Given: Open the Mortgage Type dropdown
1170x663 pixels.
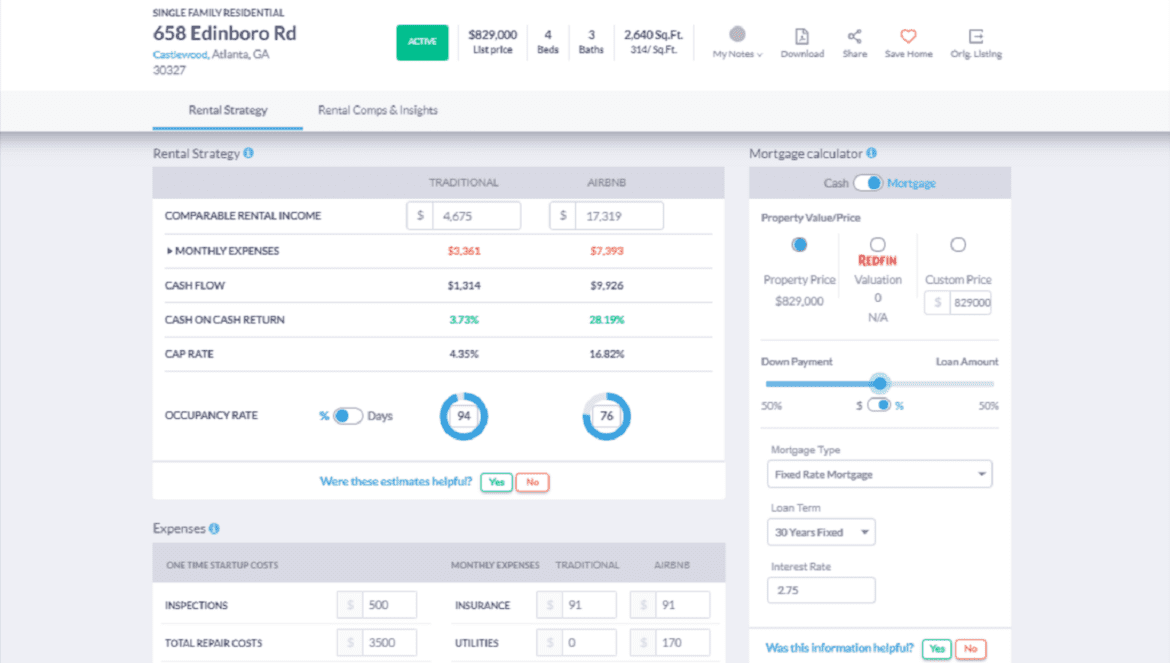Looking at the screenshot, I should (x=878, y=473).
